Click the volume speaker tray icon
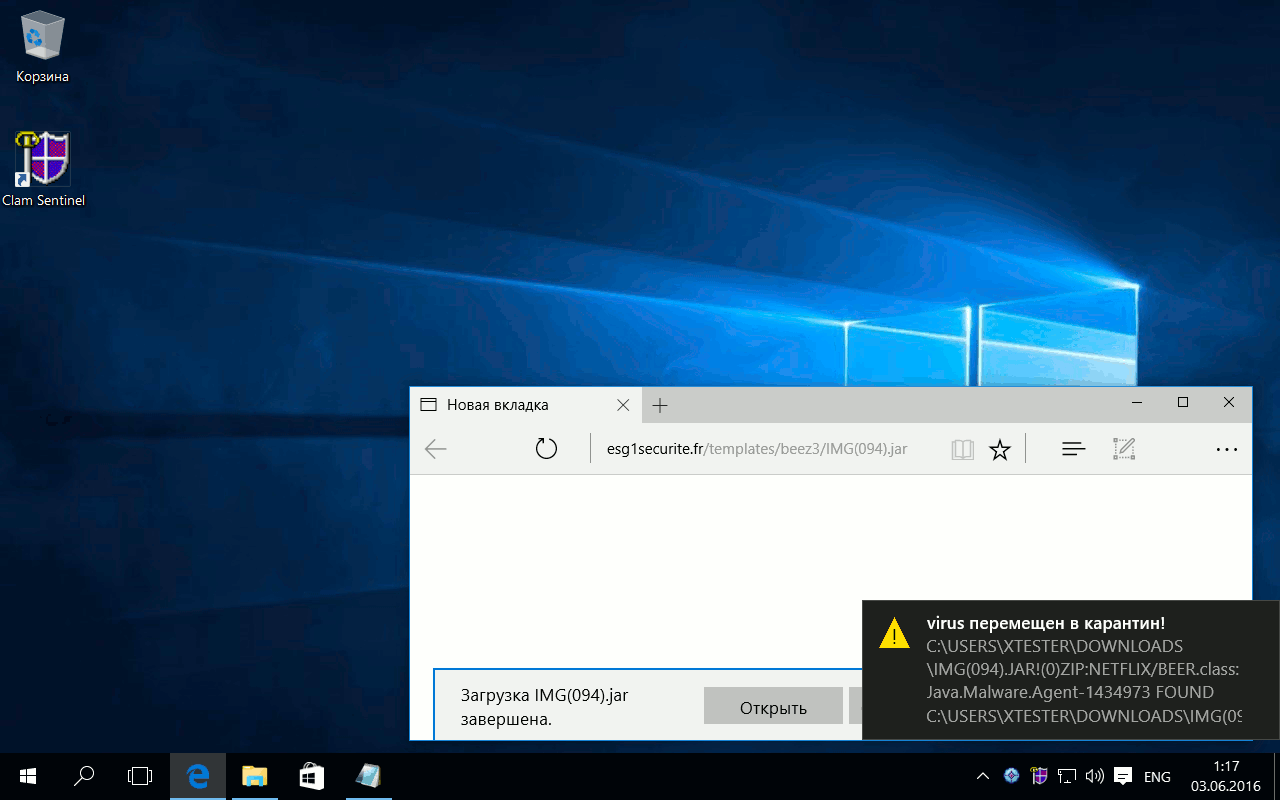Screen dimensions: 1280x800 point(1094,776)
